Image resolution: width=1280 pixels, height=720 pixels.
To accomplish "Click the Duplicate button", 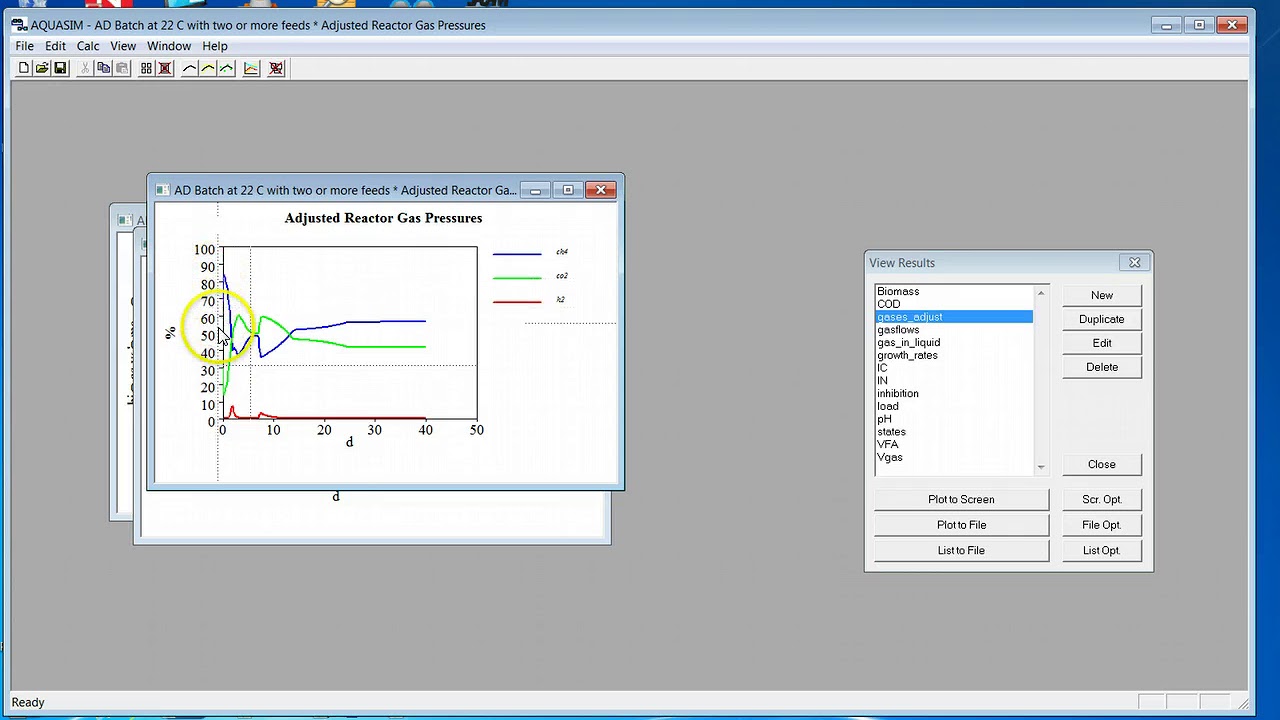I will (x=1102, y=319).
